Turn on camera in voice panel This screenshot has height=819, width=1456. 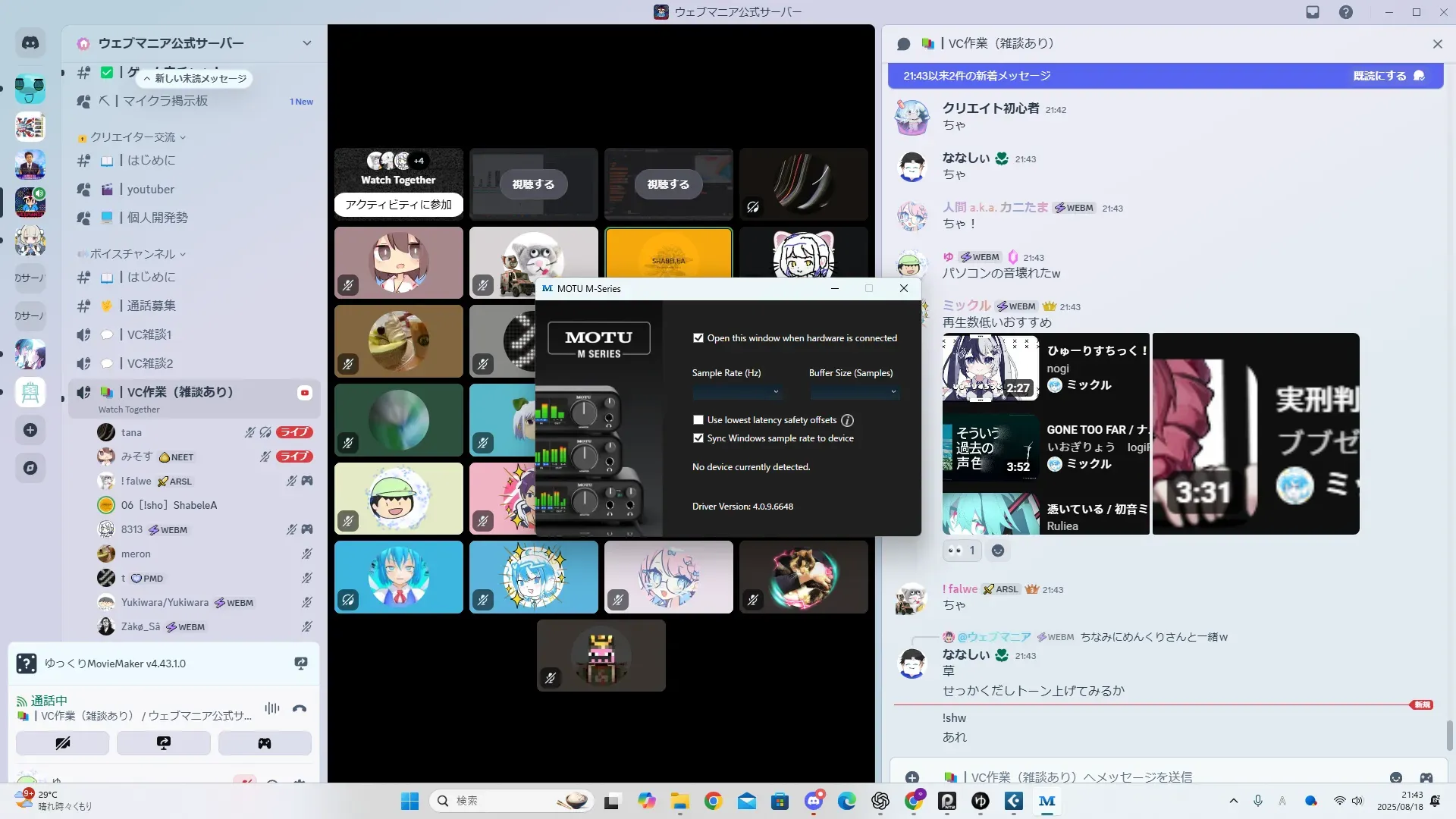click(x=62, y=743)
